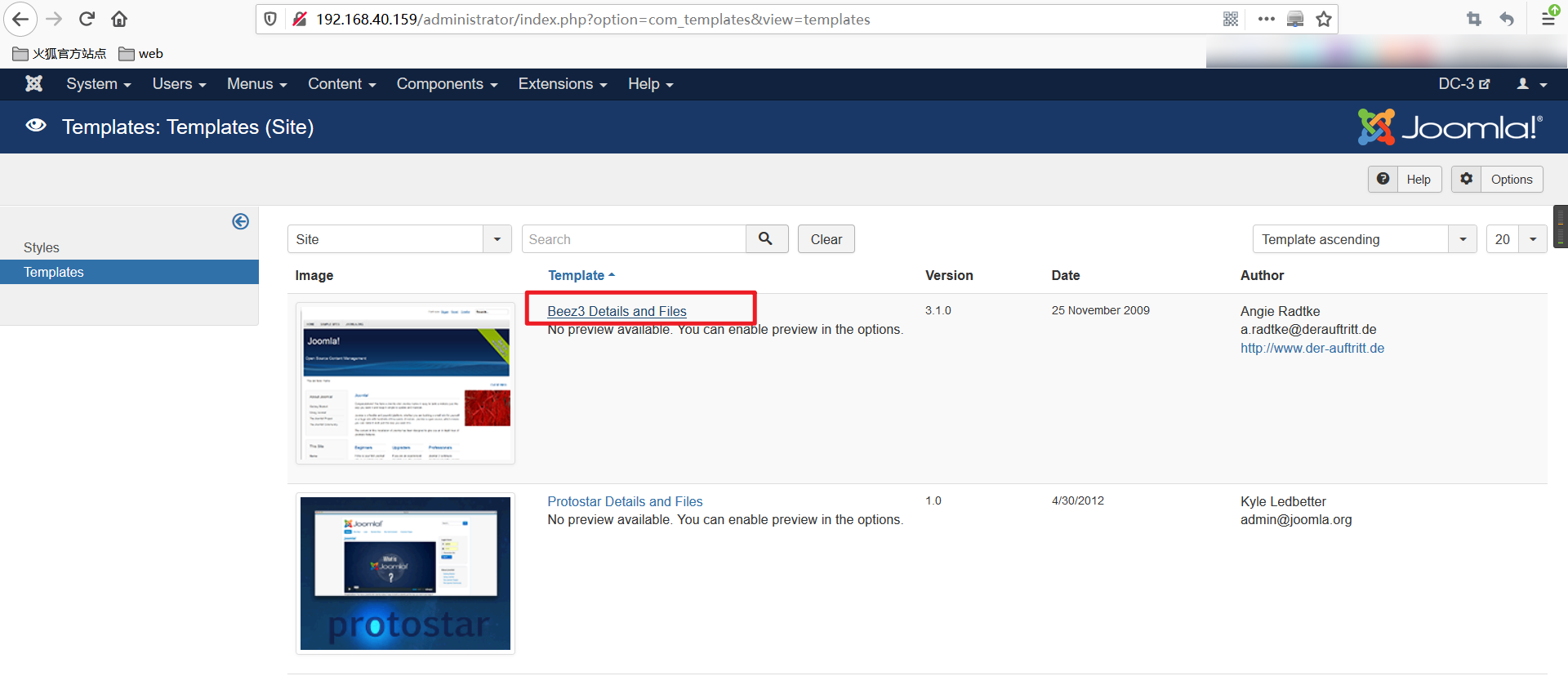
Task: Click the shield tracking protection icon
Action: coord(270,19)
